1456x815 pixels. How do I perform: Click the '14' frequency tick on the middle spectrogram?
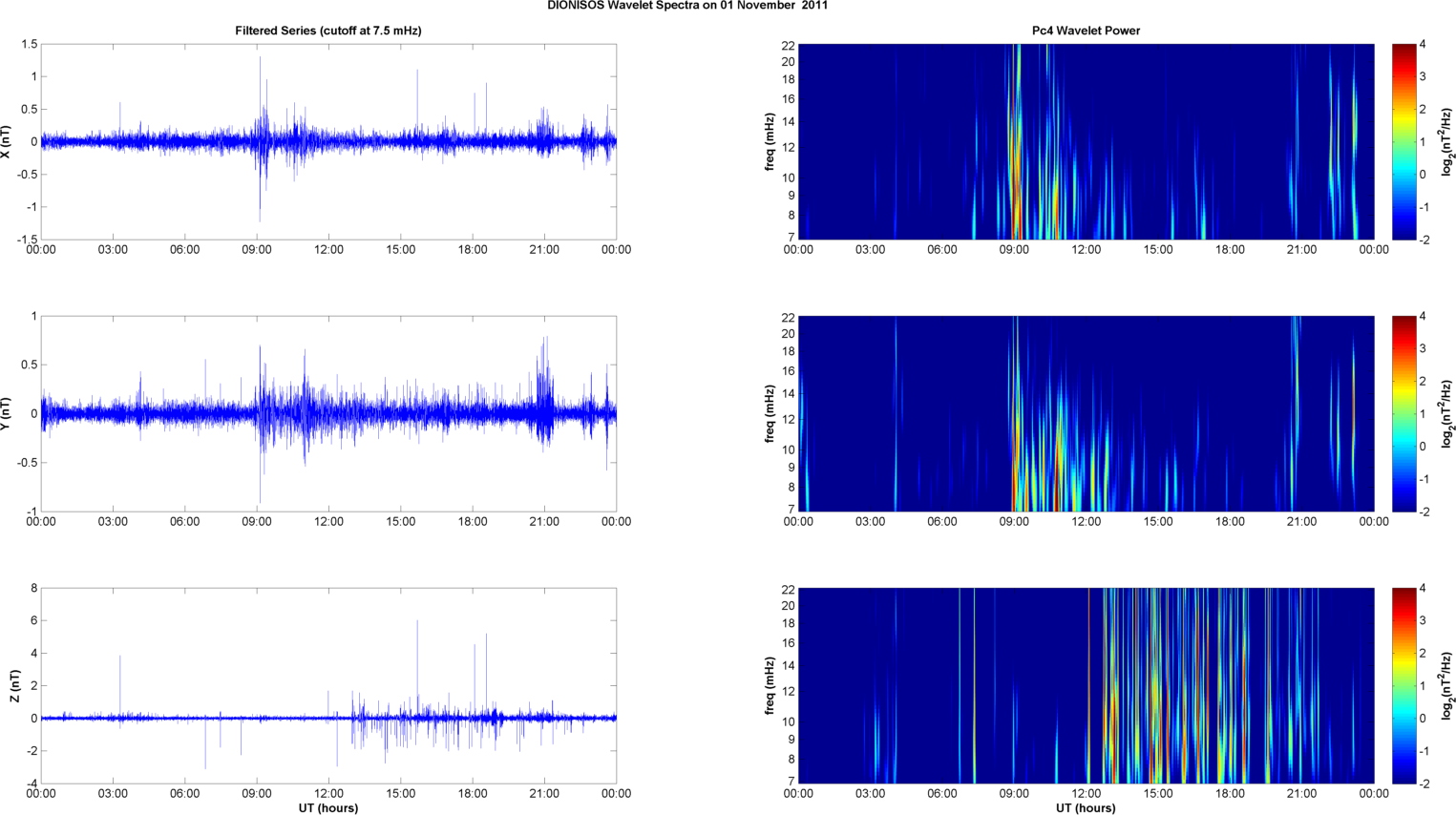(789, 394)
